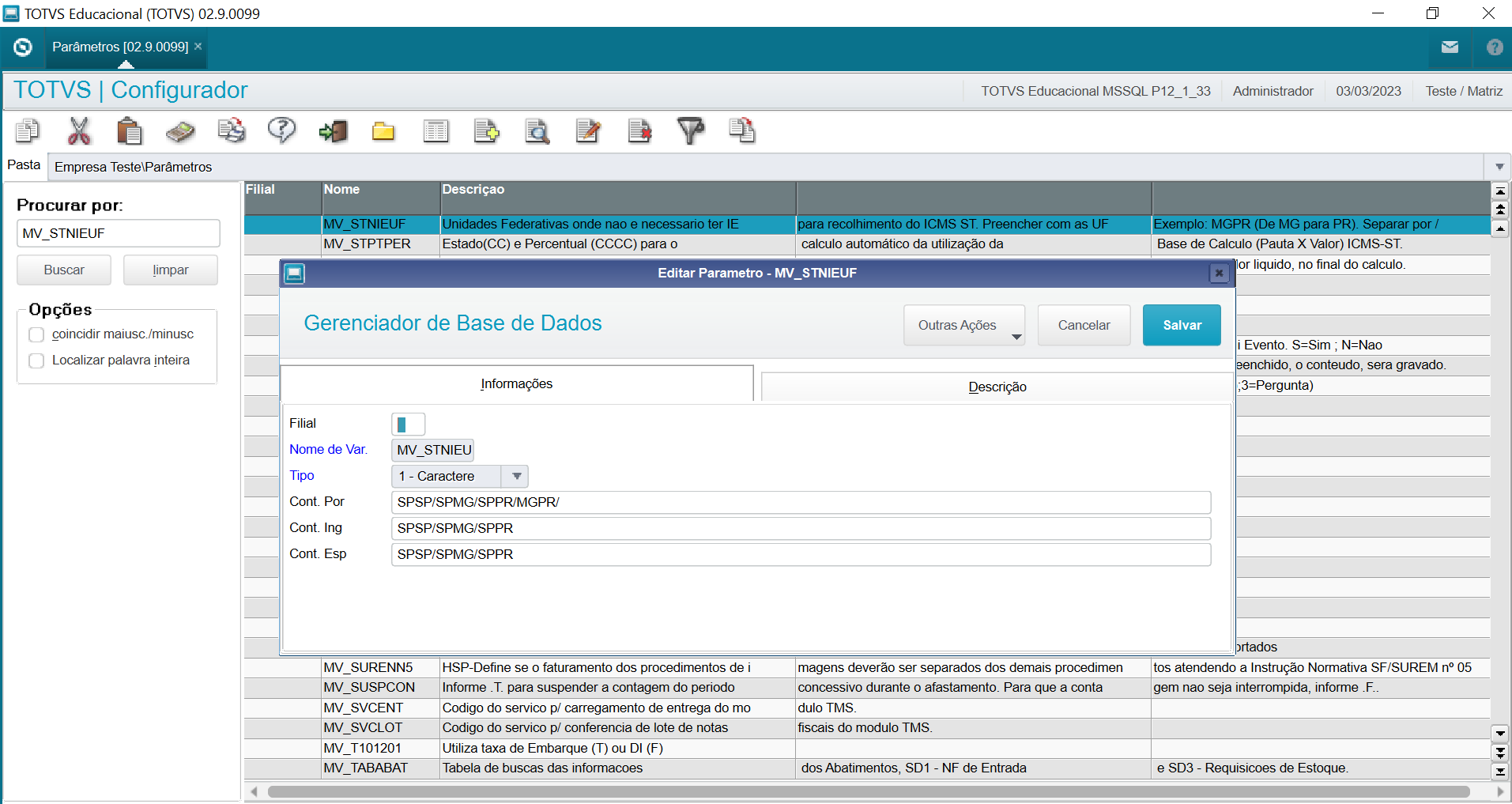Open the mail envelope icon in header

coord(1450,47)
